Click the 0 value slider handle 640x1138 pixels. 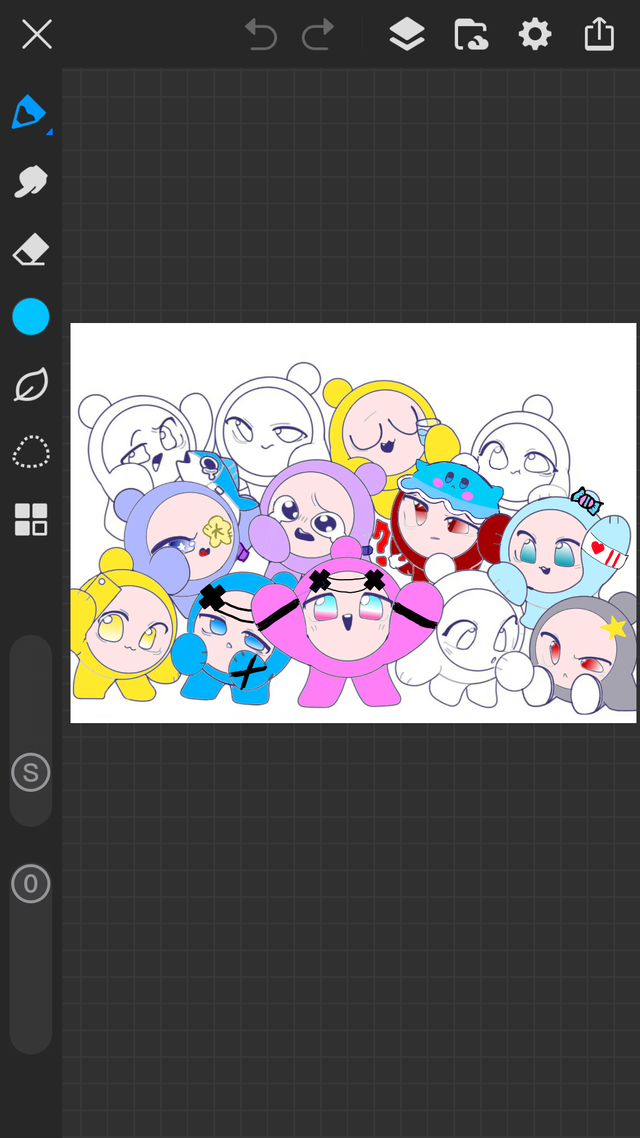(x=31, y=884)
